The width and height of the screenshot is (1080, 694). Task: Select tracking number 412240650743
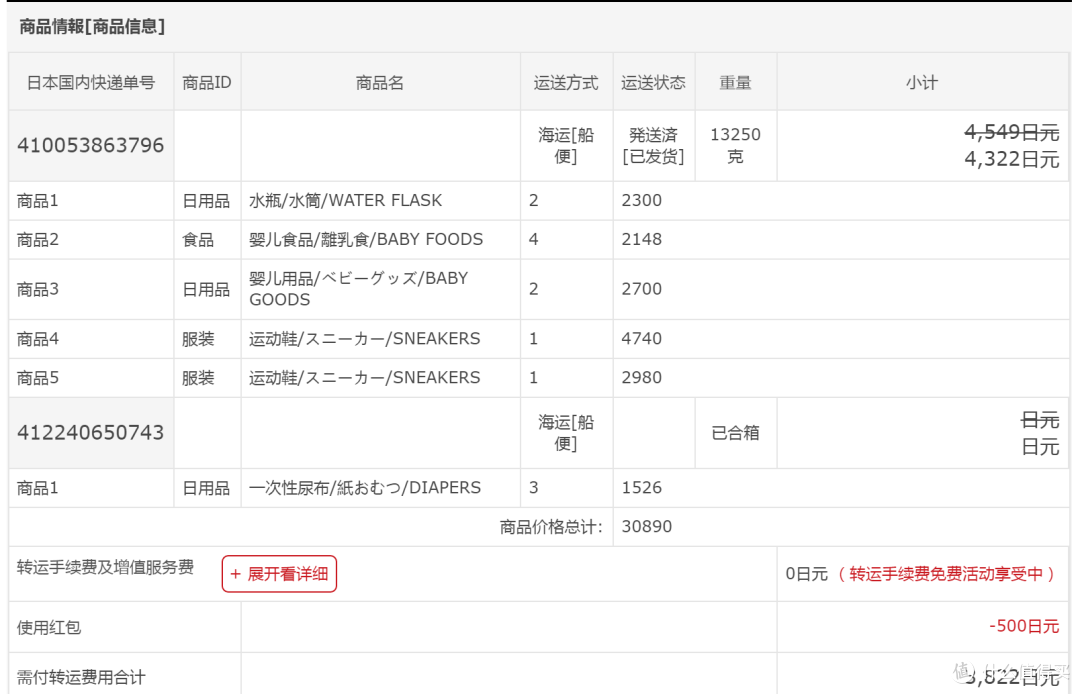90,432
